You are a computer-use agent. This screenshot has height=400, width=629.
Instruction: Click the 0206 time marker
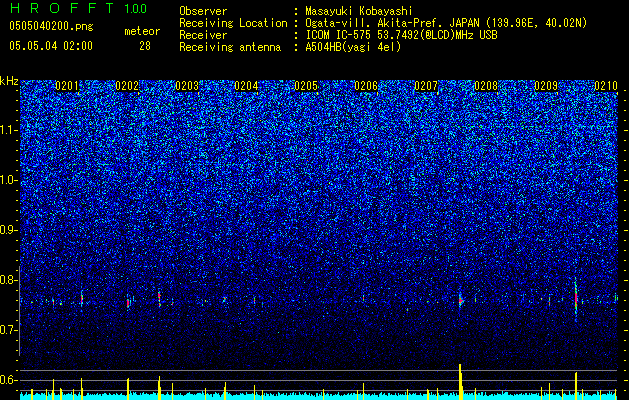[366, 86]
